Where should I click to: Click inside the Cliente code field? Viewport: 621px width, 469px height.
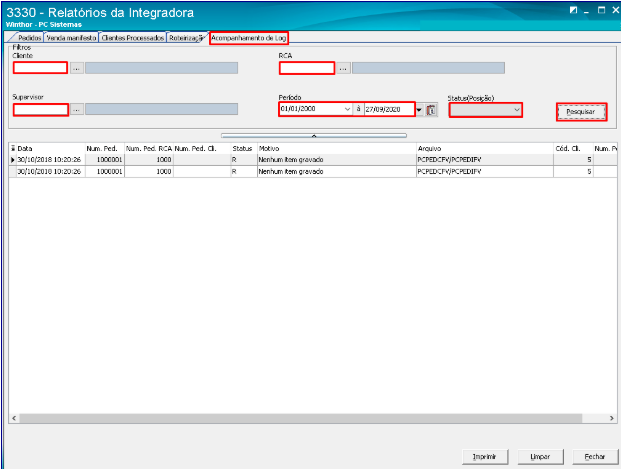coord(40,68)
